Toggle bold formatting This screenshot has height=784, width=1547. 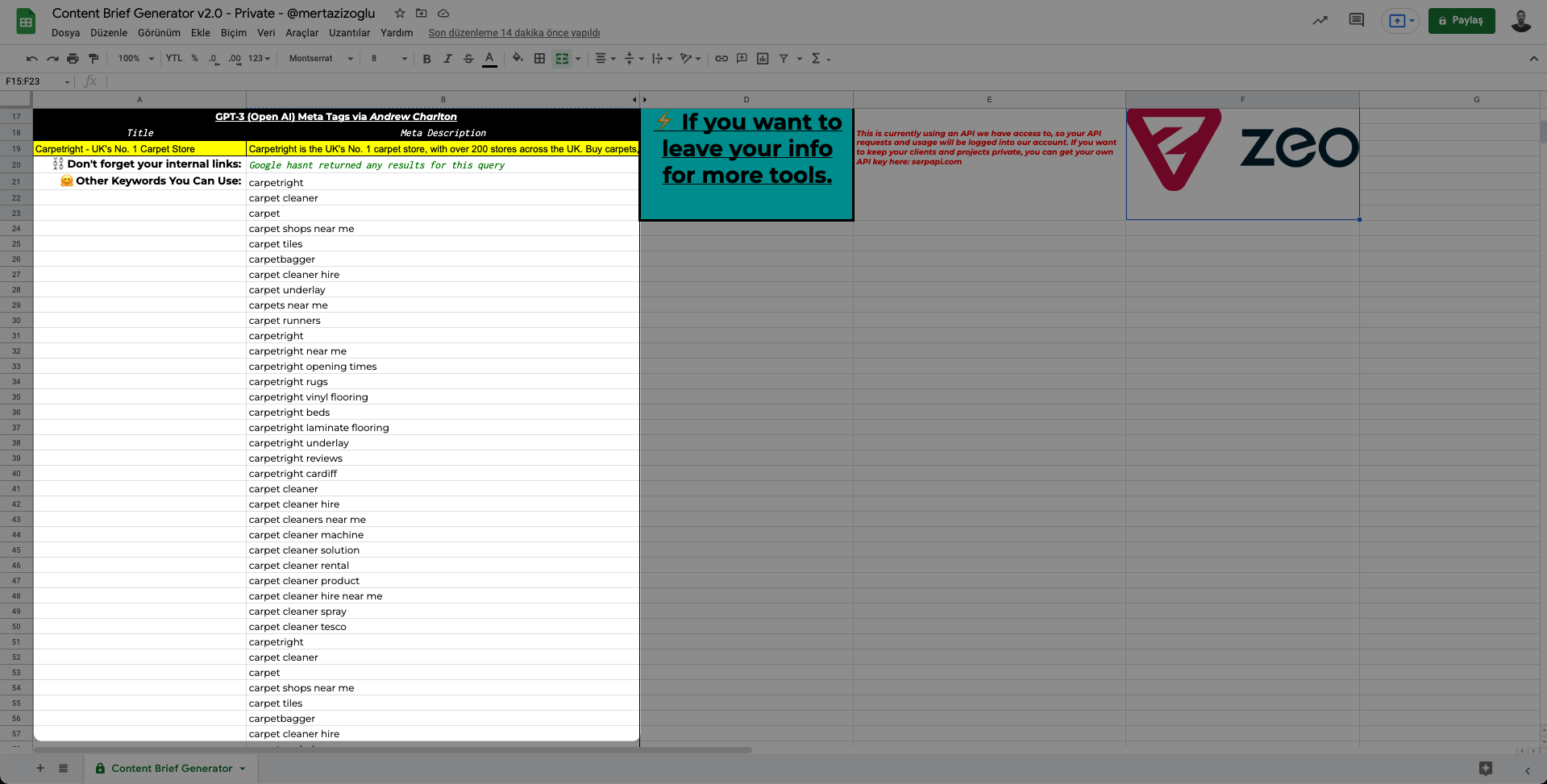click(427, 59)
